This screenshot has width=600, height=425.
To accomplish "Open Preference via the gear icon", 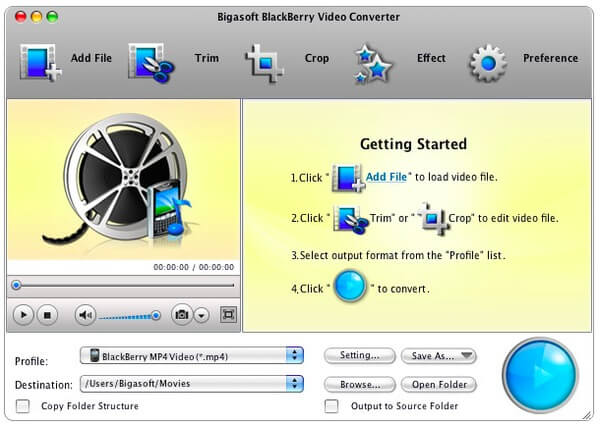I will [x=488, y=63].
